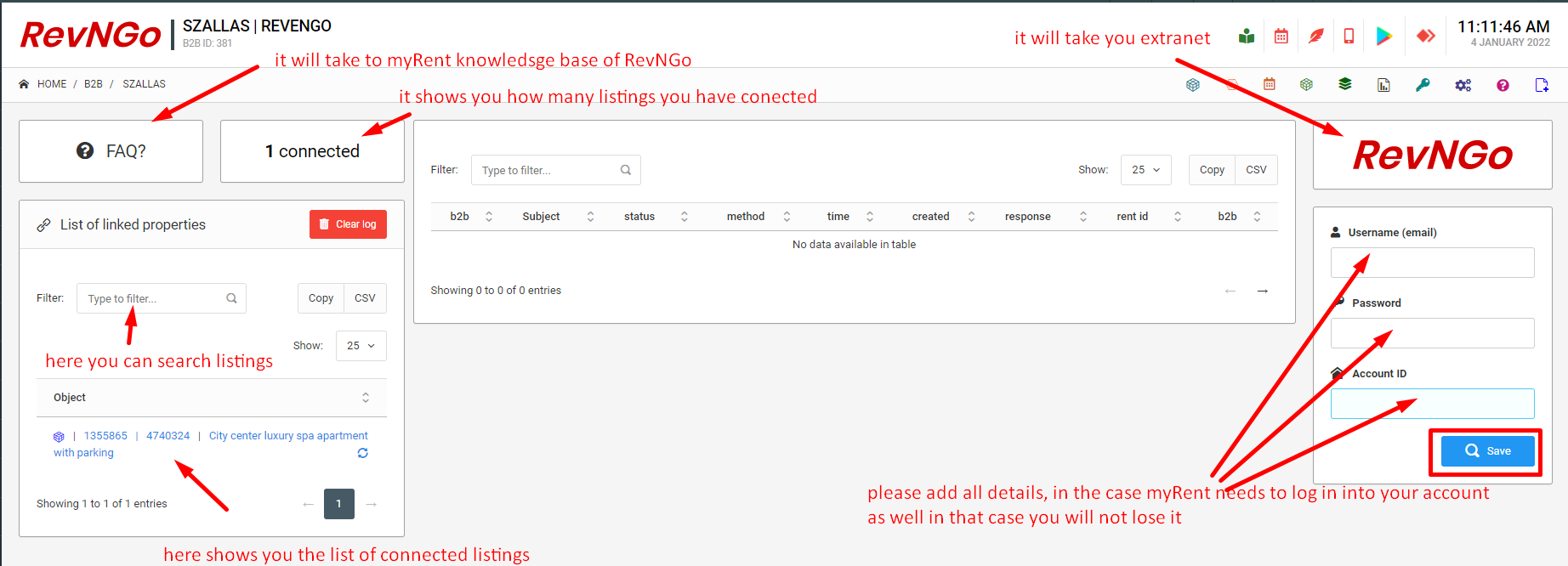This screenshot has height=566, width=1568.
Task: Go to B2B breadcrumb link
Action: coord(94,84)
